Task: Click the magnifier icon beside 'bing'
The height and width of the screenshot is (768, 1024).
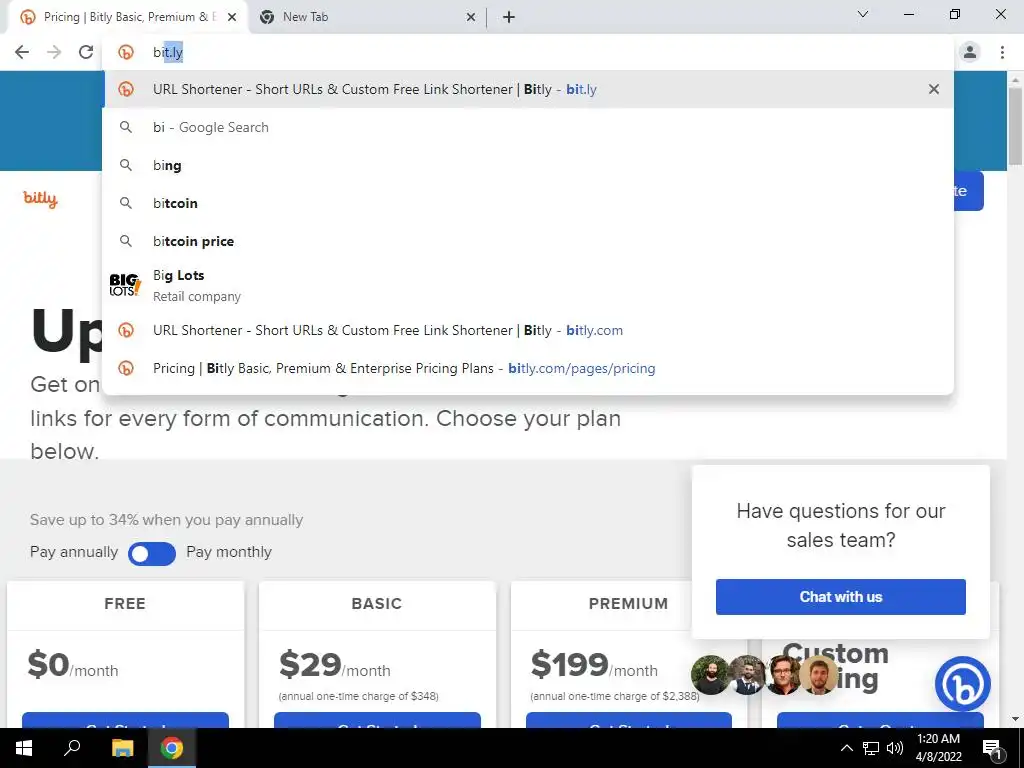Action: 126,165
